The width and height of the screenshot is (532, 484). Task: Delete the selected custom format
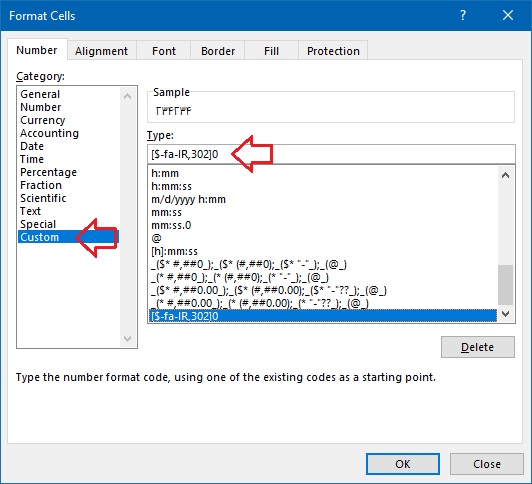[x=478, y=347]
